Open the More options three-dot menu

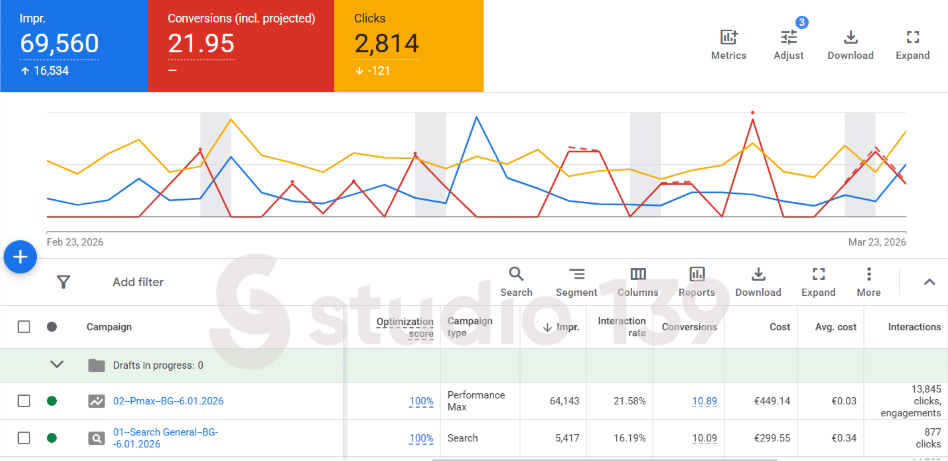[x=868, y=274]
